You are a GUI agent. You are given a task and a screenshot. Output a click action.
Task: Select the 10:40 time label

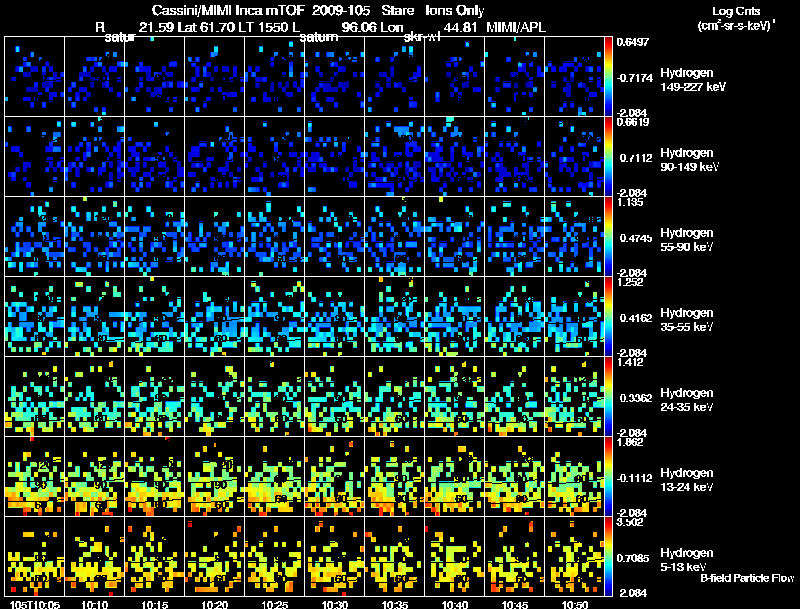(455, 604)
